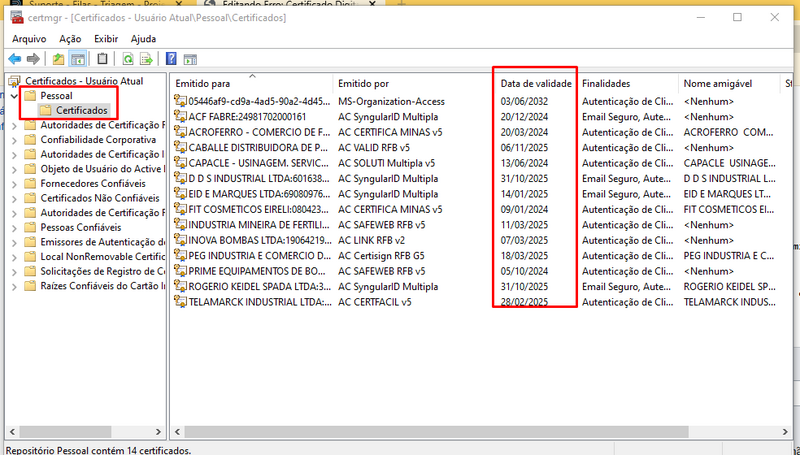This screenshot has height=455, width=800.
Task: Click the clipboard toolbar icon
Action: 103,59
